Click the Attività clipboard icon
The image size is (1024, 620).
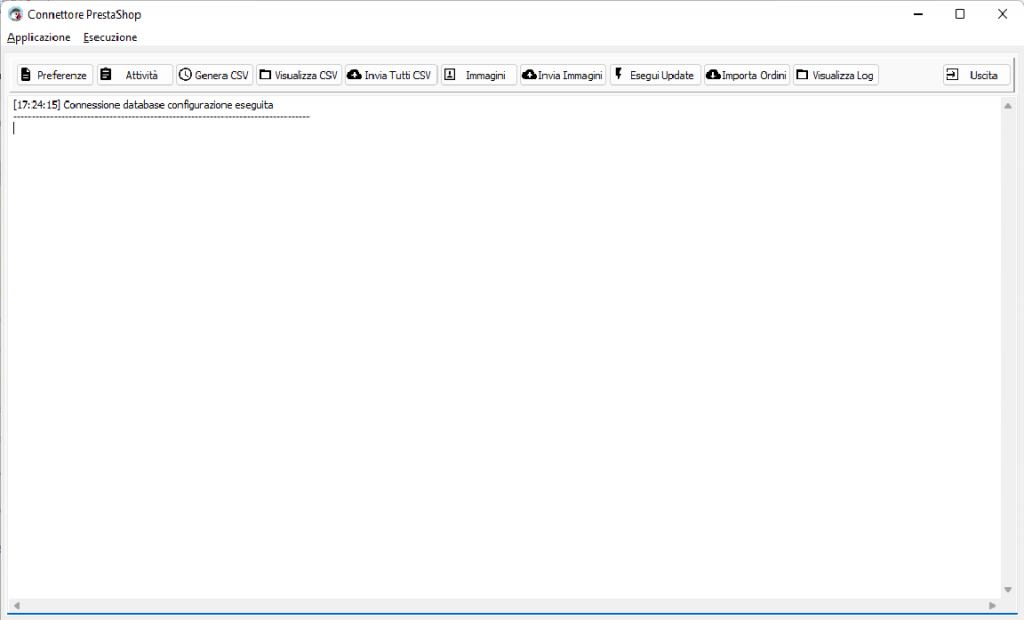tap(106, 74)
